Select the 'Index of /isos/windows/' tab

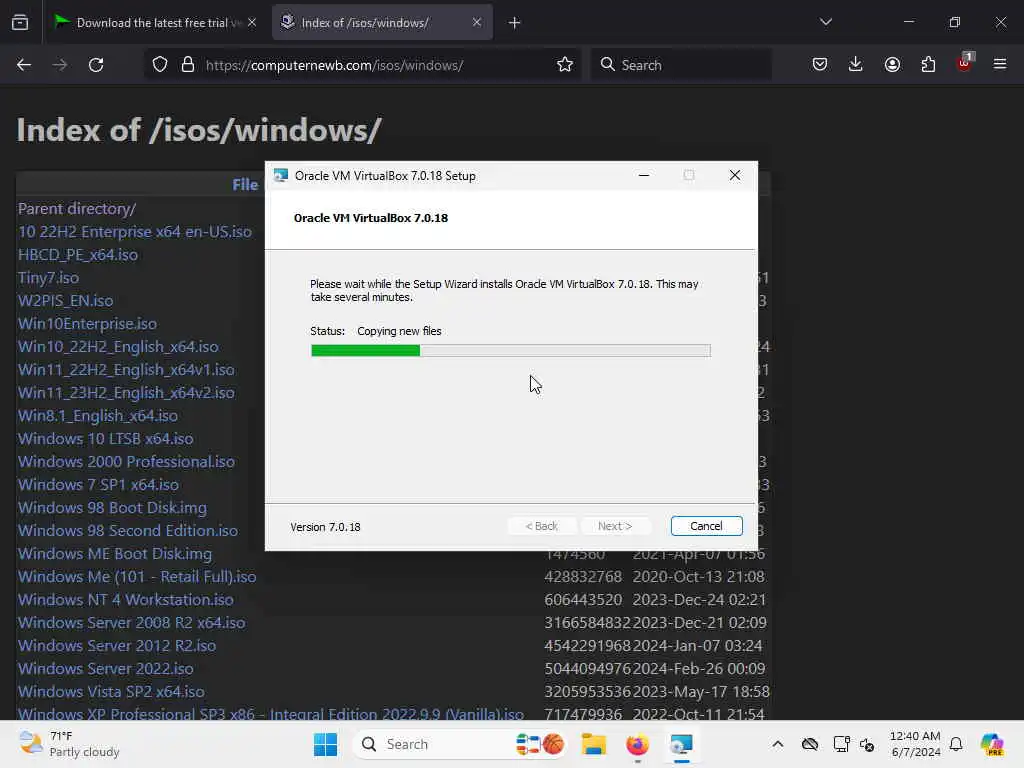(382, 23)
